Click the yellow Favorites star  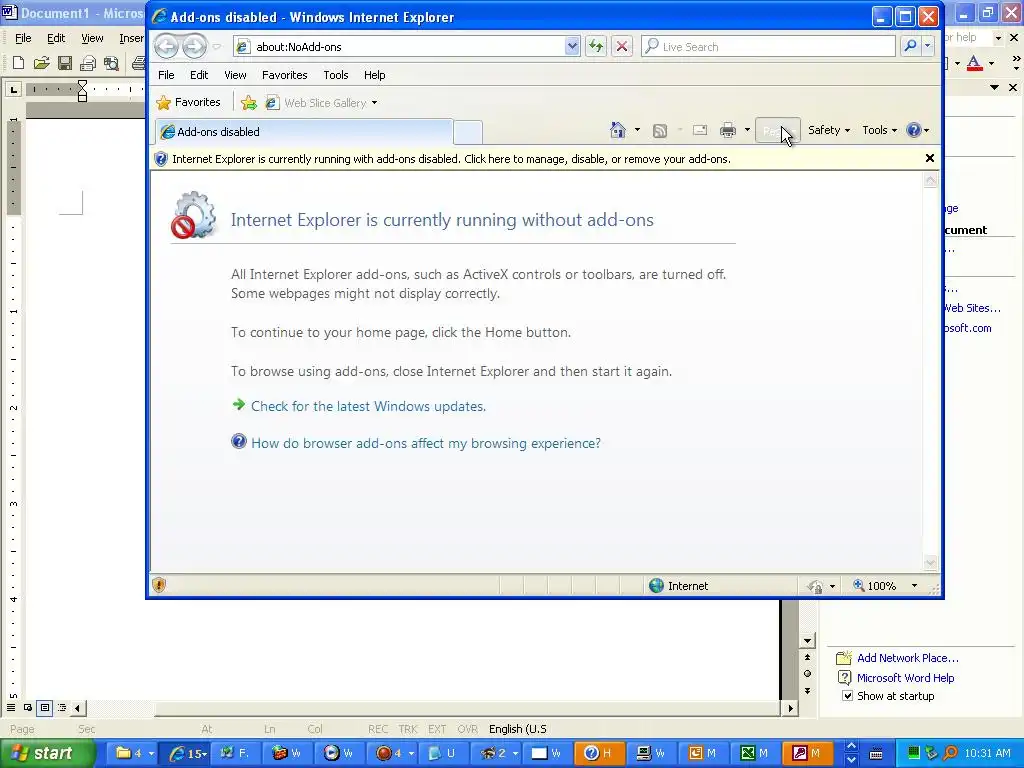click(164, 103)
